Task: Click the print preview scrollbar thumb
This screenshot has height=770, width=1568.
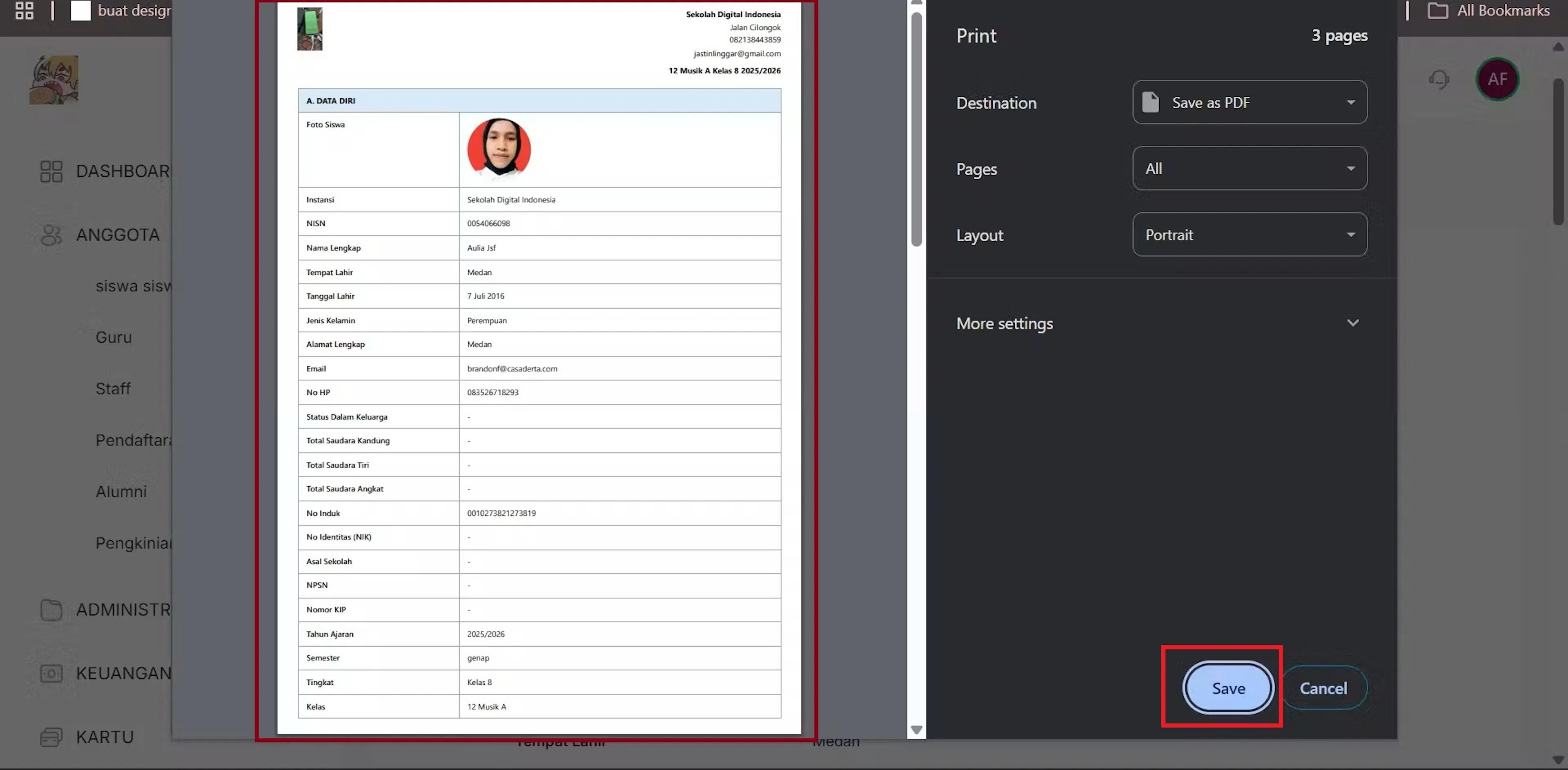Action: (917, 130)
